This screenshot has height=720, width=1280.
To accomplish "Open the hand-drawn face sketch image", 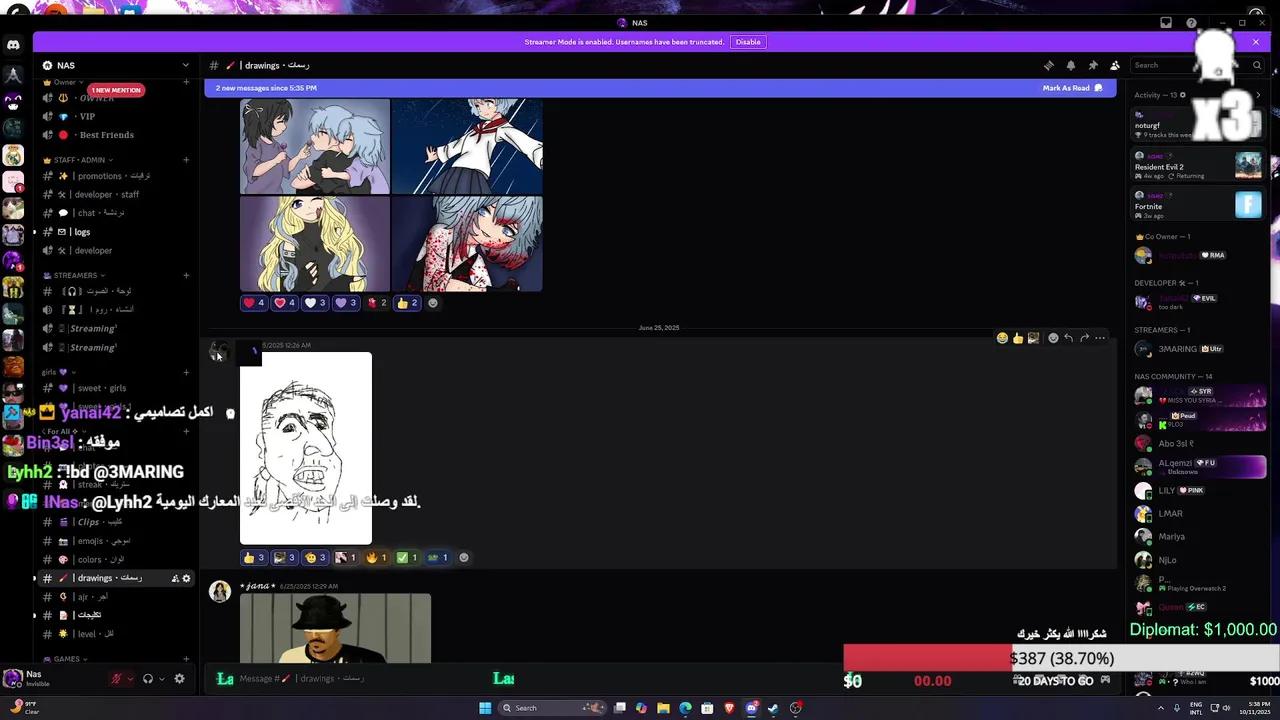I will point(306,448).
